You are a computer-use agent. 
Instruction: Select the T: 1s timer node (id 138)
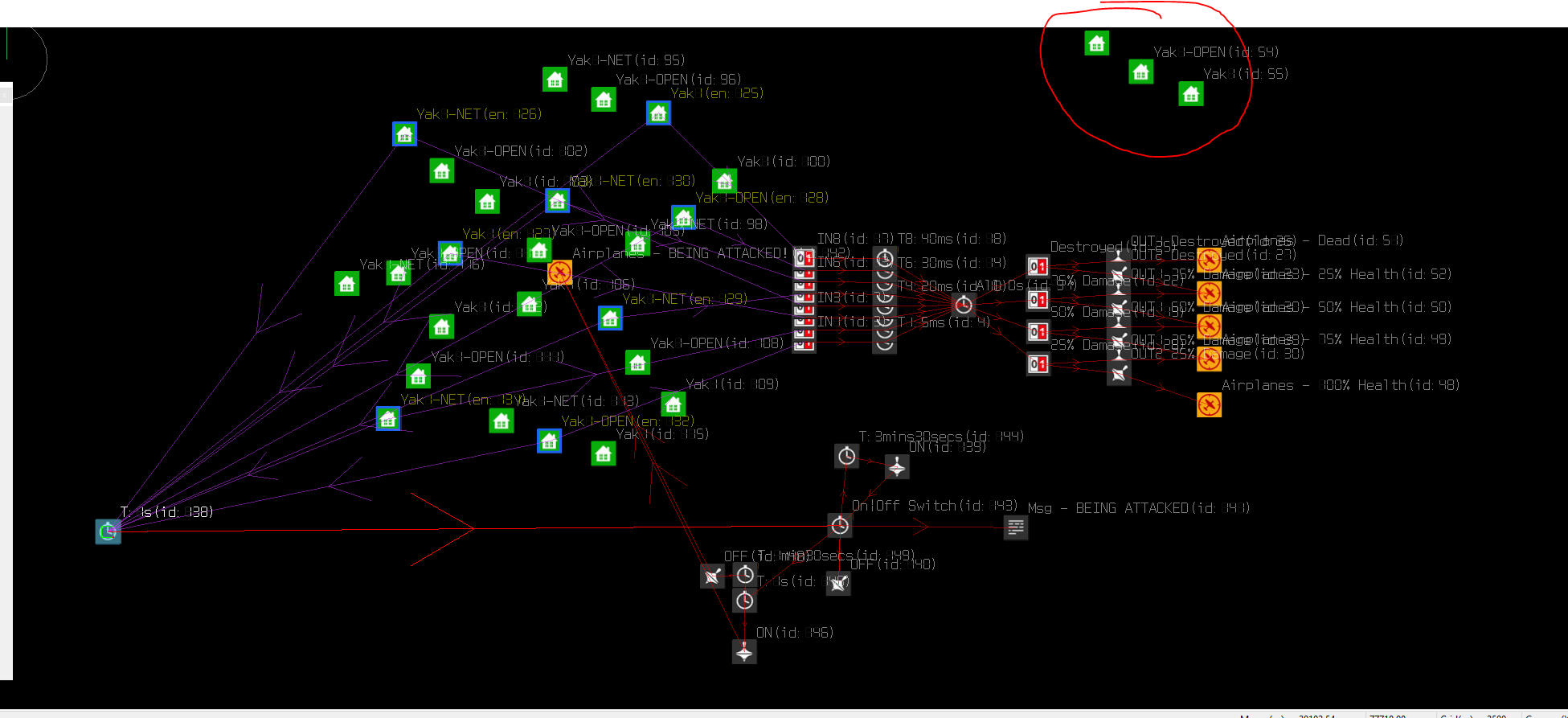108,531
